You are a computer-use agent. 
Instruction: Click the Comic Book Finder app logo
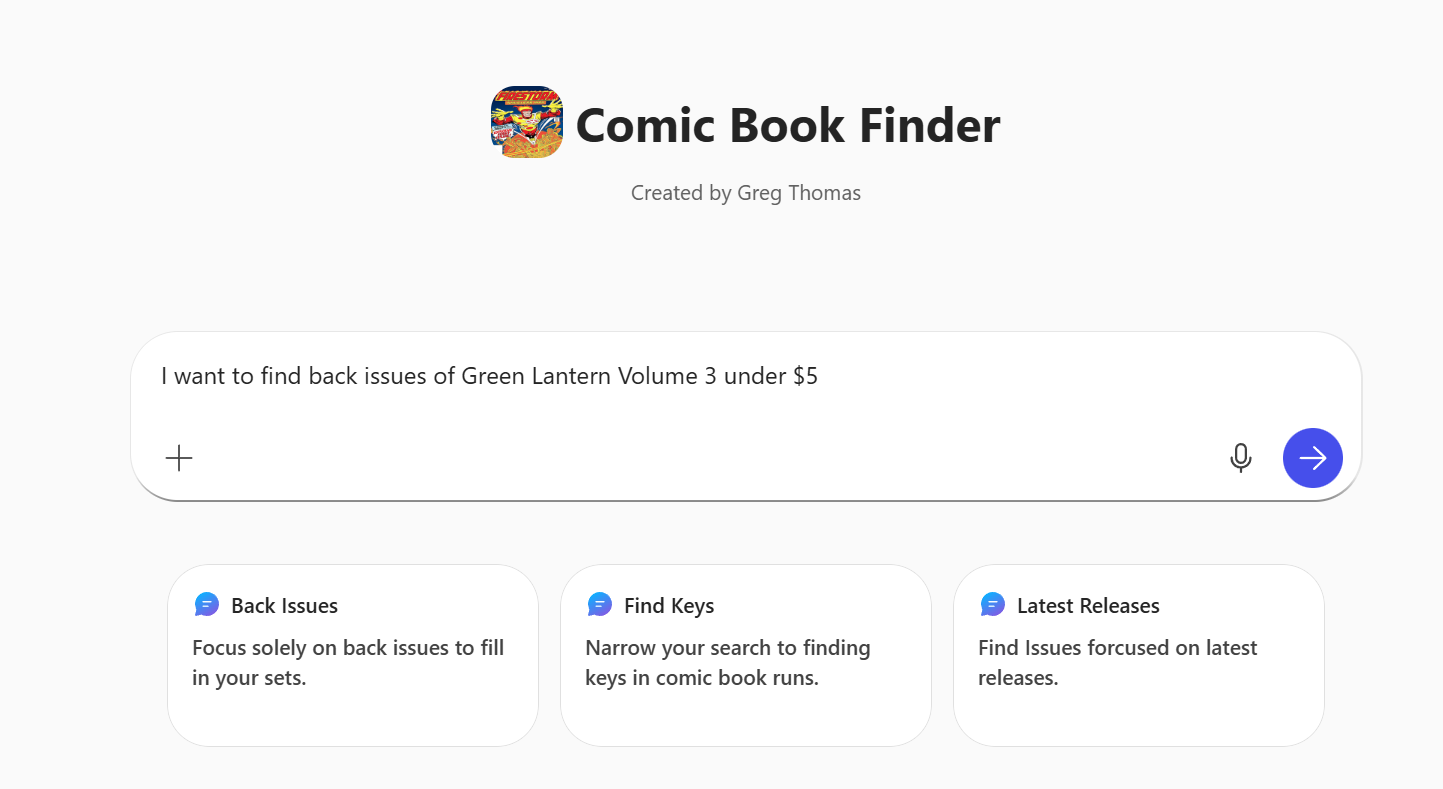point(526,122)
